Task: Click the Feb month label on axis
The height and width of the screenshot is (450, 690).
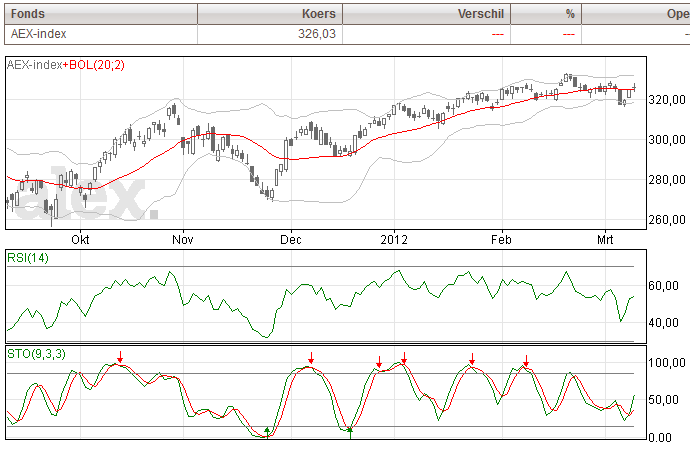Action: click(501, 239)
